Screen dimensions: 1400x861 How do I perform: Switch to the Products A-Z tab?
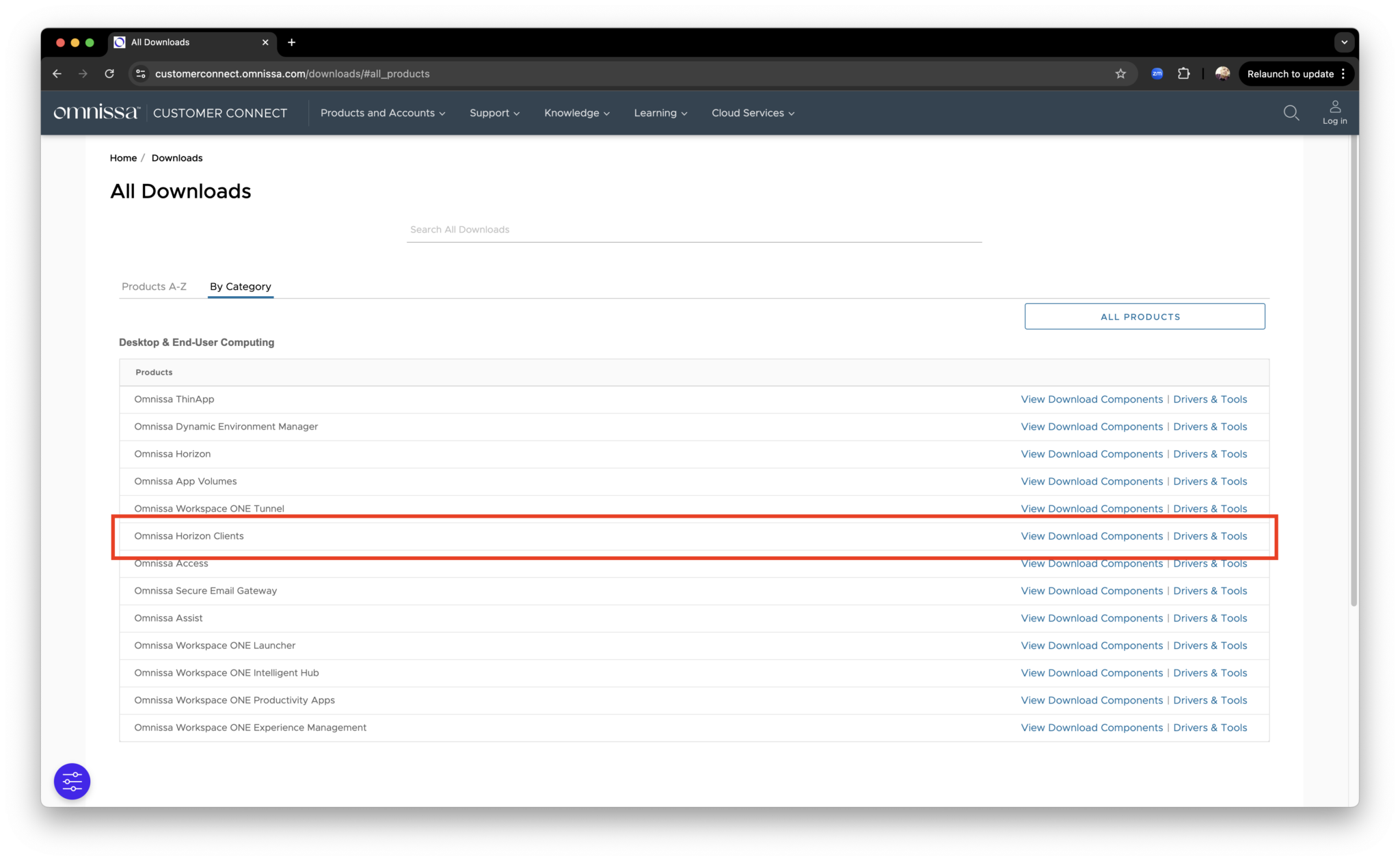click(x=154, y=287)
